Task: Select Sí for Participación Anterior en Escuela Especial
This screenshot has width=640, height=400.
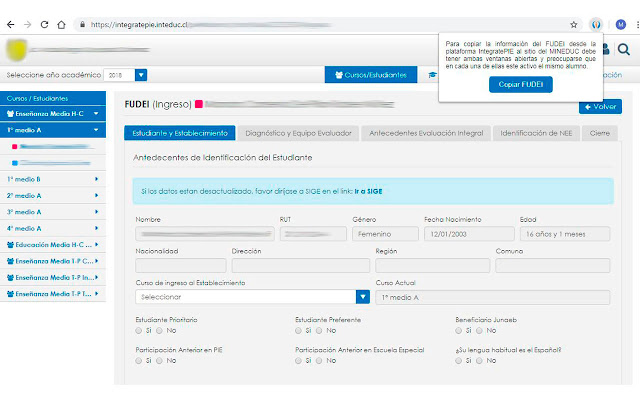Action: 298,361
